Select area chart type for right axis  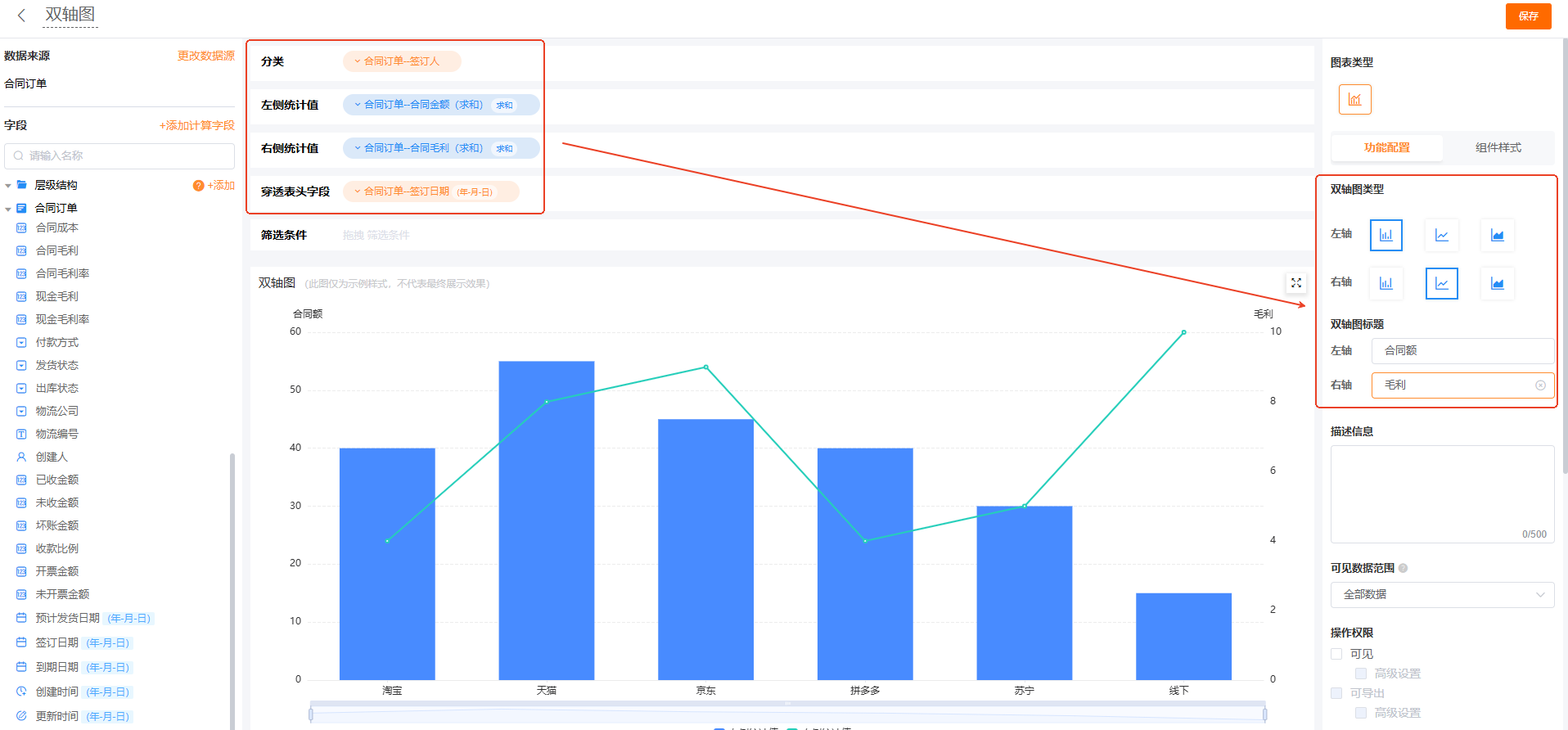(x=1497, y=283)
